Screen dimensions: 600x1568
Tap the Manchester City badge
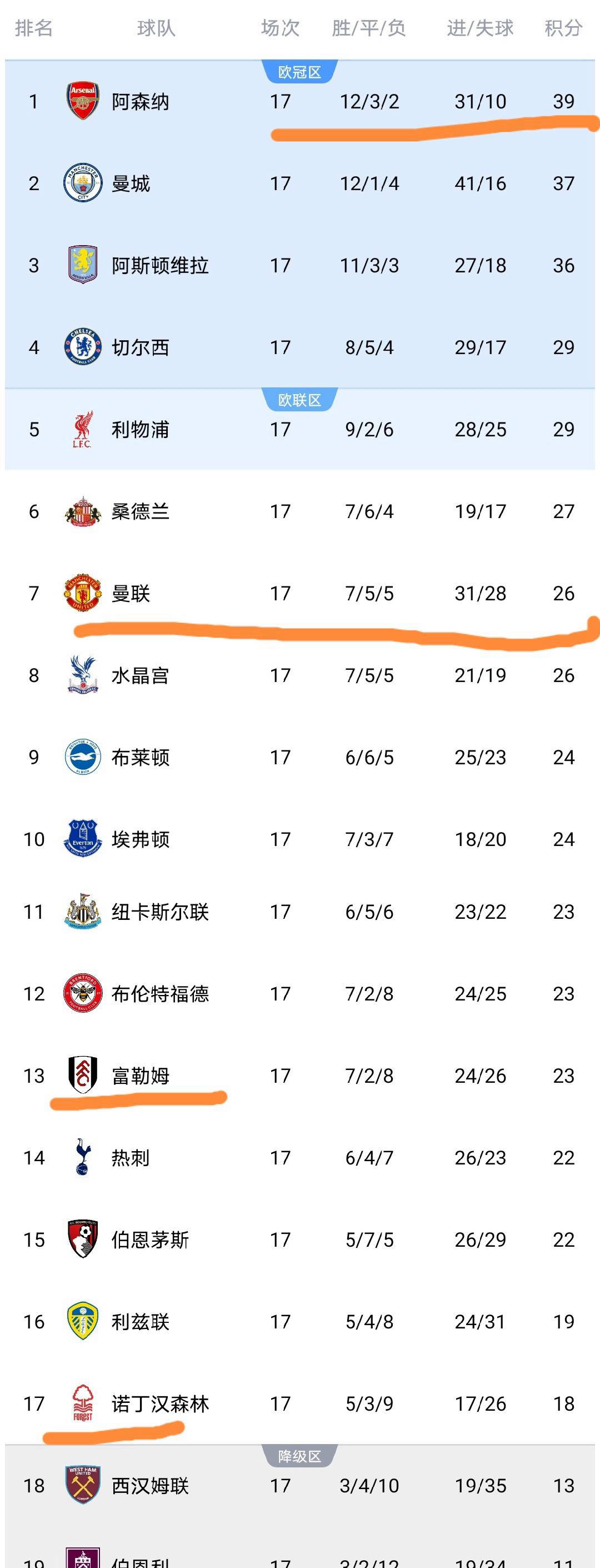click(82, 183)
